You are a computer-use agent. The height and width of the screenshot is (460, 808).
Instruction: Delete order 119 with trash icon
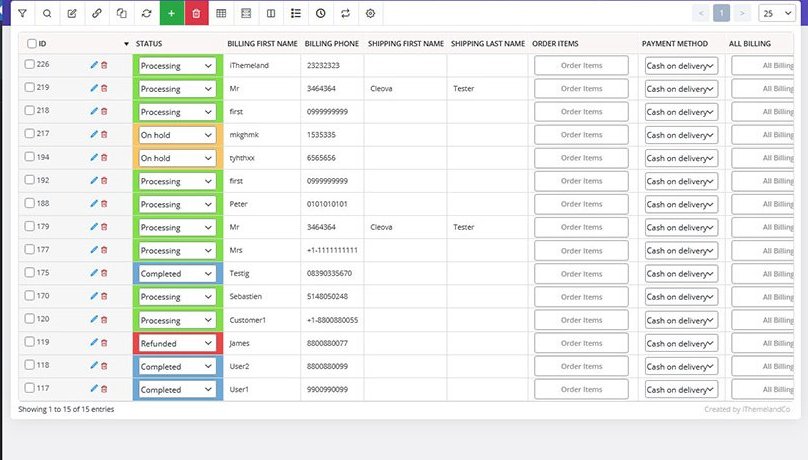[x=104, y=343]
